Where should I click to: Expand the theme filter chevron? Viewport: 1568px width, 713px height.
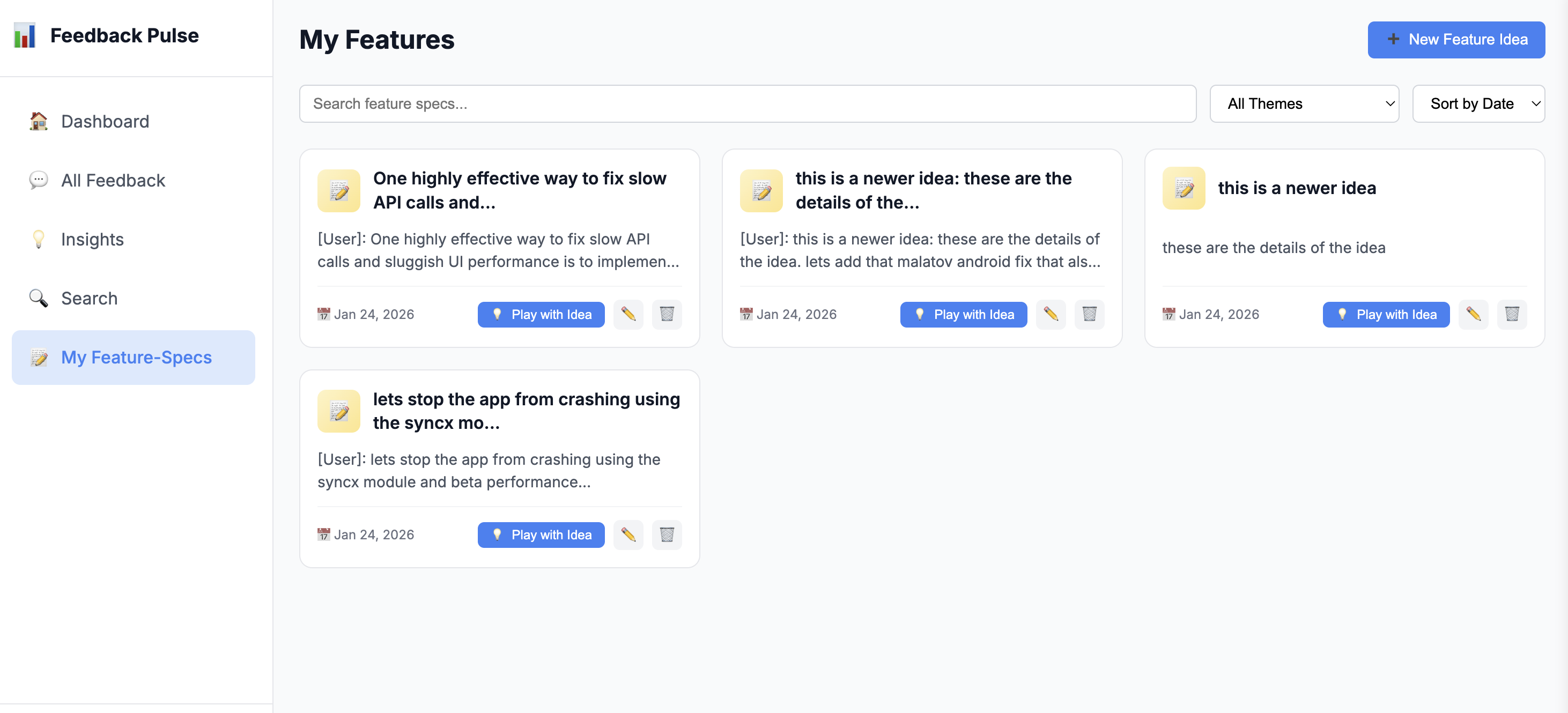(x=1389, y=103)
